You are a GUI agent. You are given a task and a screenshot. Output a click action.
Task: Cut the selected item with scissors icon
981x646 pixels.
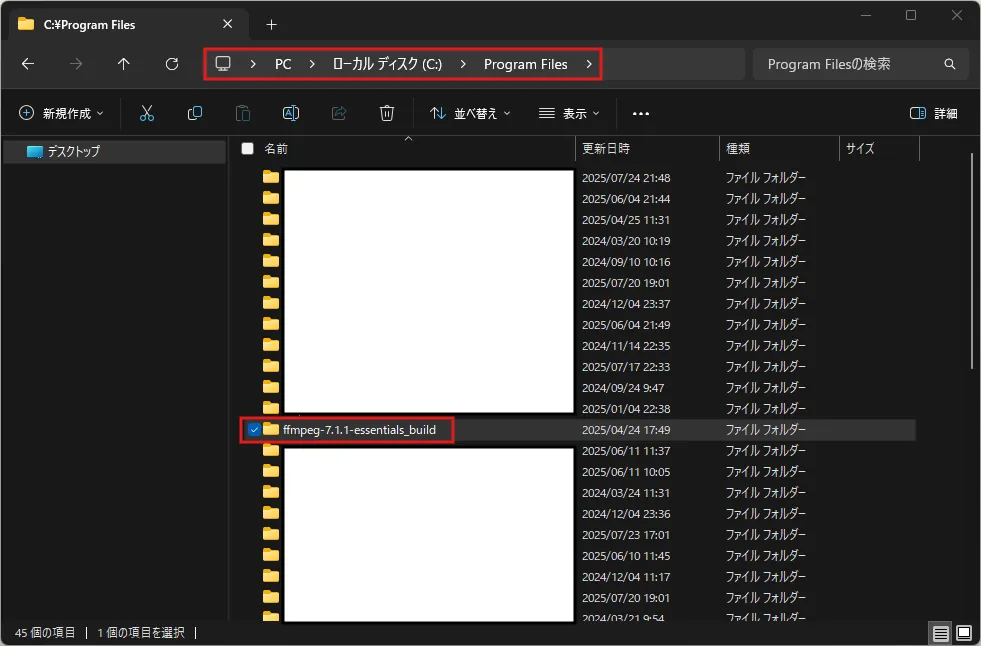[146, 113]
